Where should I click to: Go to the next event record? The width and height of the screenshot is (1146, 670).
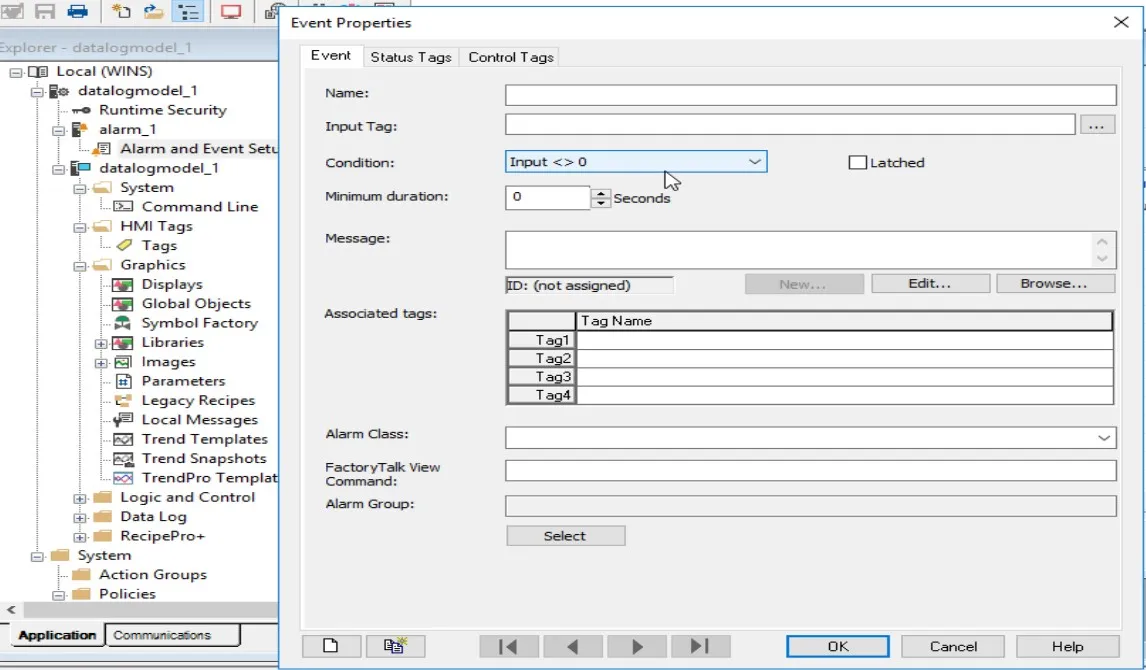637,646
